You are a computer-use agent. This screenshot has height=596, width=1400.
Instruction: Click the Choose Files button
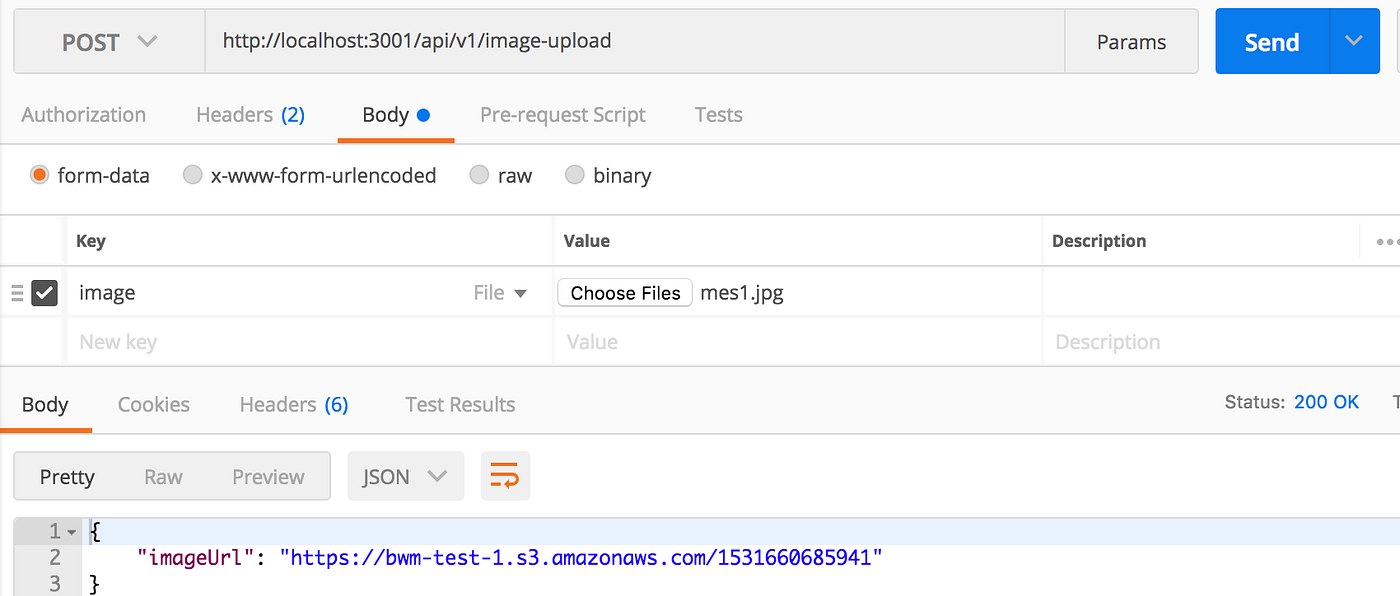click(625, 293)
